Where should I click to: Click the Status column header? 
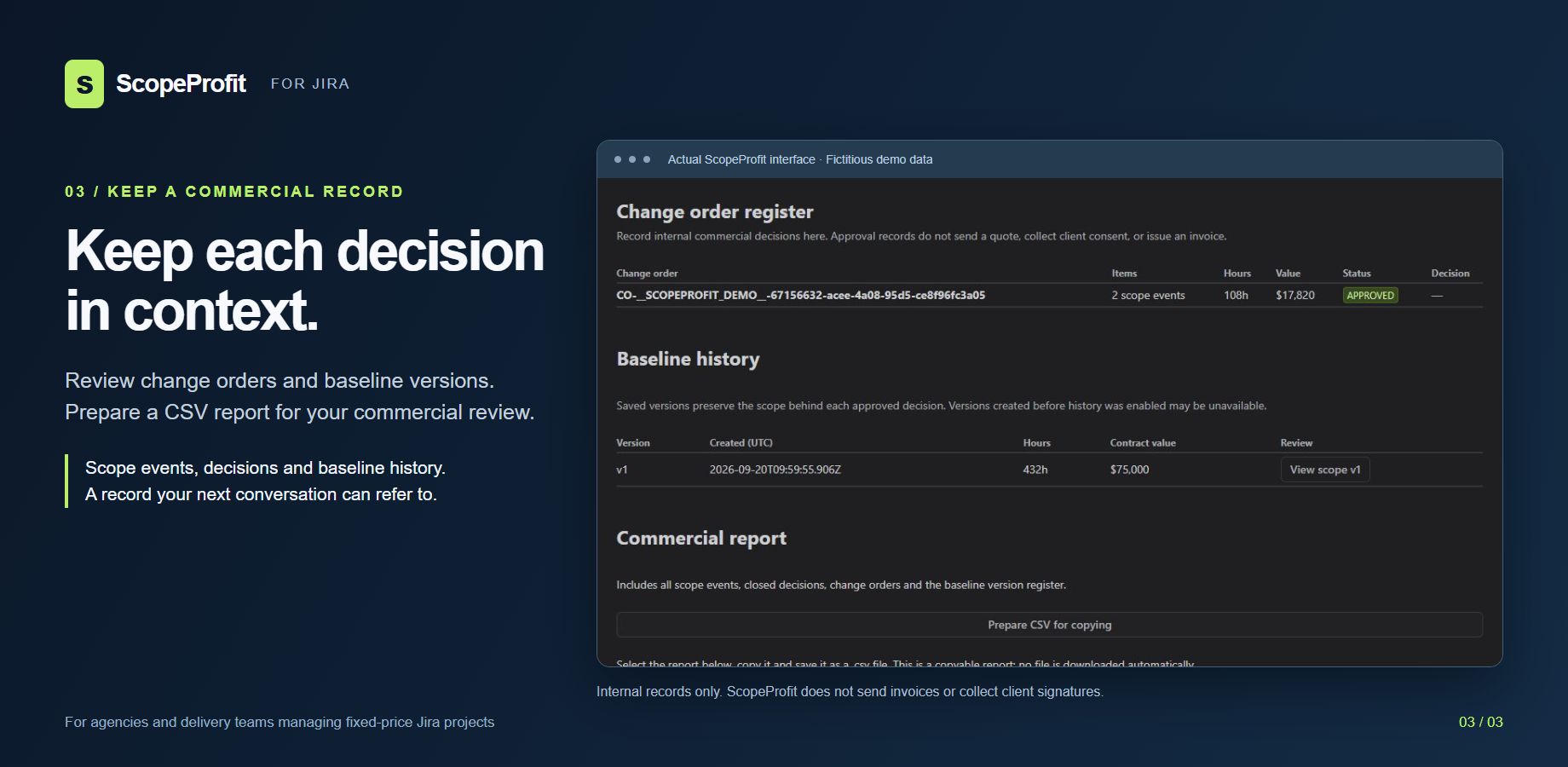1357,274
